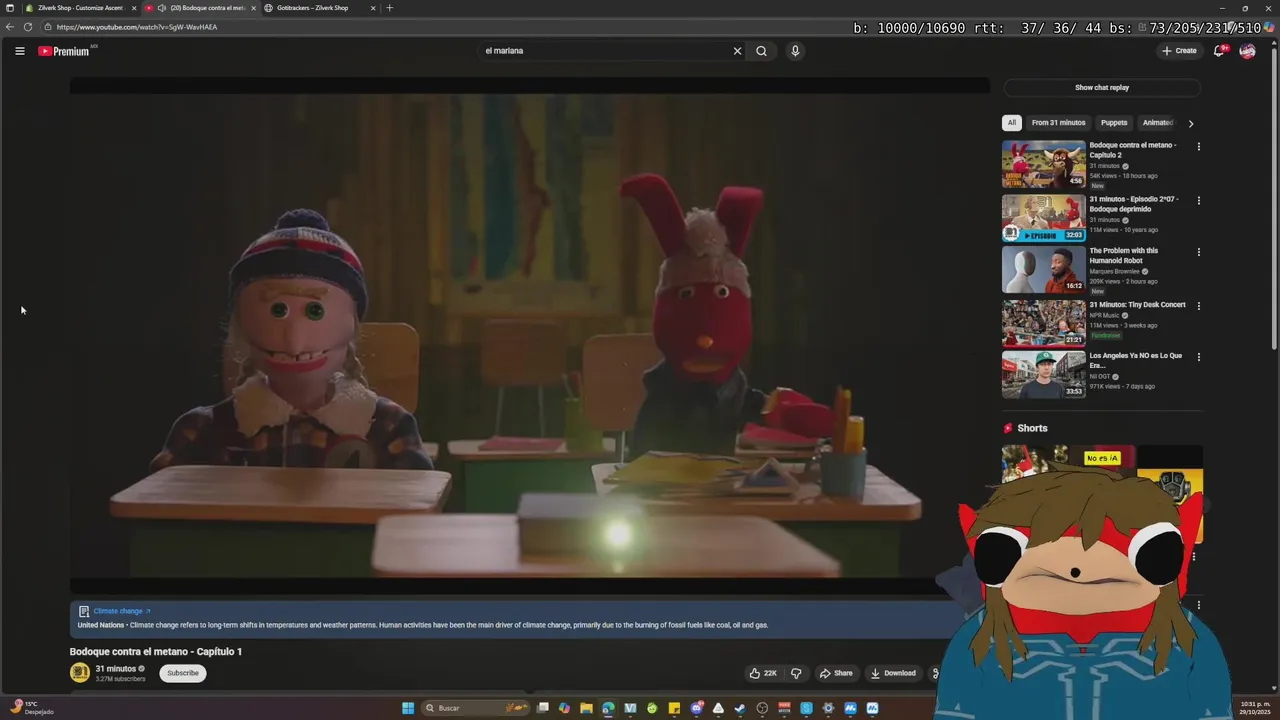The width and height of the screenshot is (1280, 720).
Task: Click the taskbar Buscar search box
Action: (x=476, y=708)
